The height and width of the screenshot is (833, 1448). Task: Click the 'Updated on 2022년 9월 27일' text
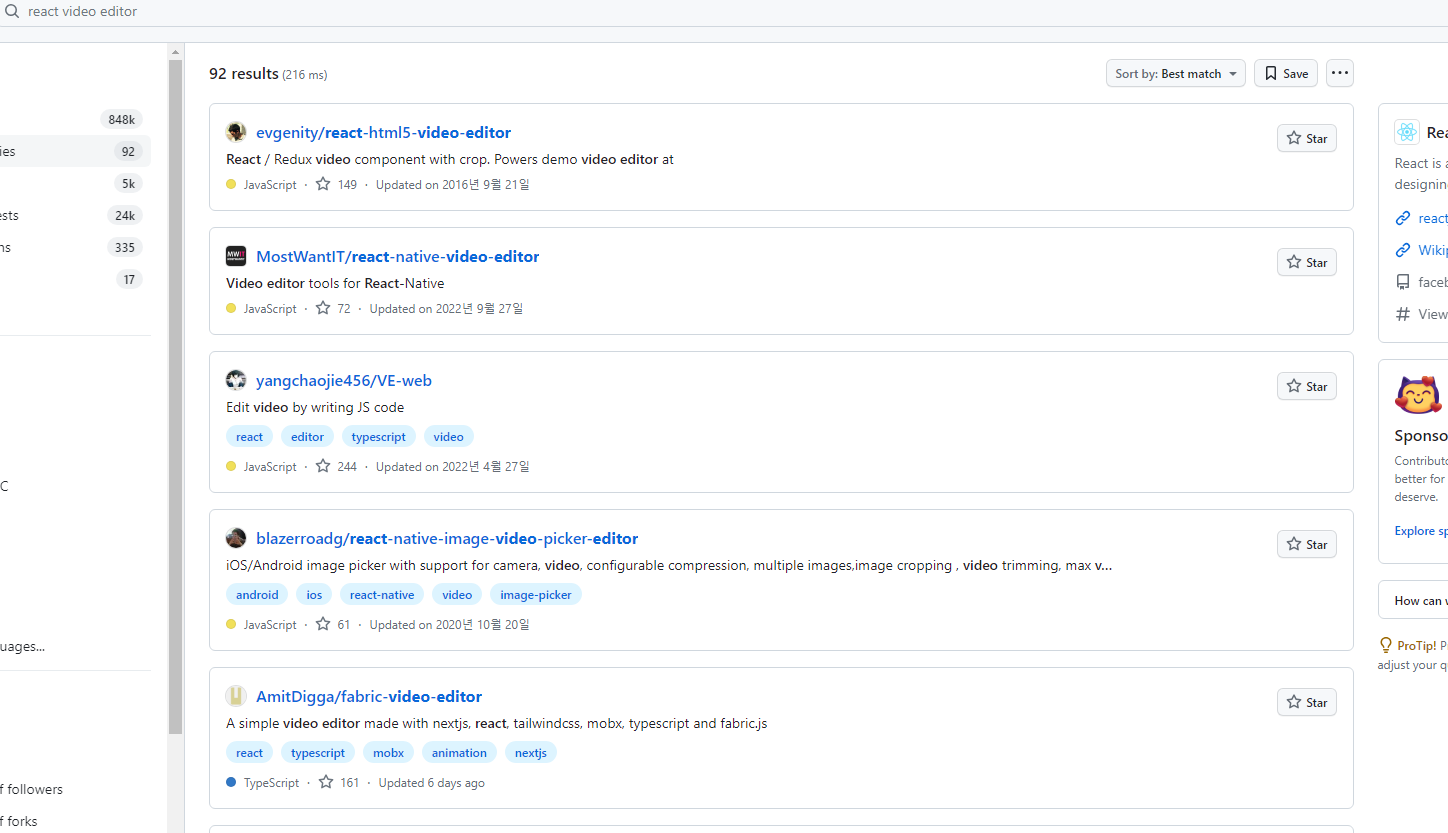click(446, 309)
